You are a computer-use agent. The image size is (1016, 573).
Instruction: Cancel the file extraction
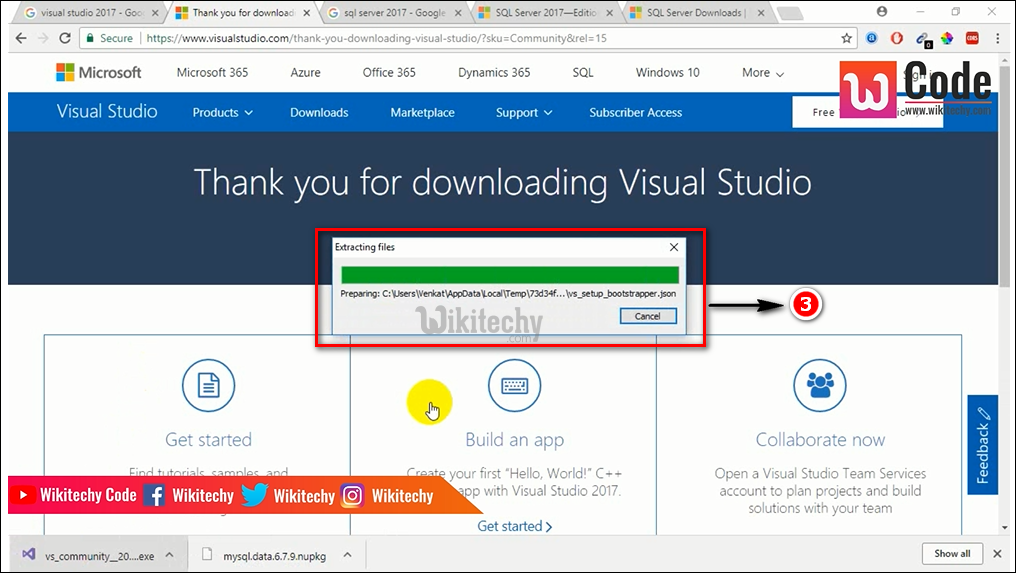click(647, 316)
